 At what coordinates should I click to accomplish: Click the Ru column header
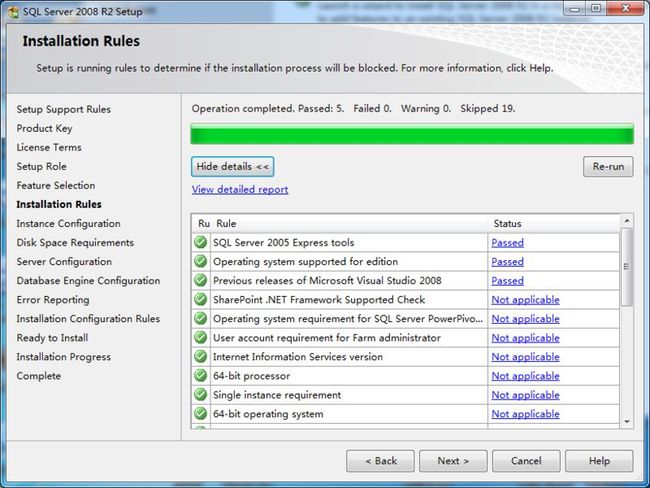pos(202,223)
